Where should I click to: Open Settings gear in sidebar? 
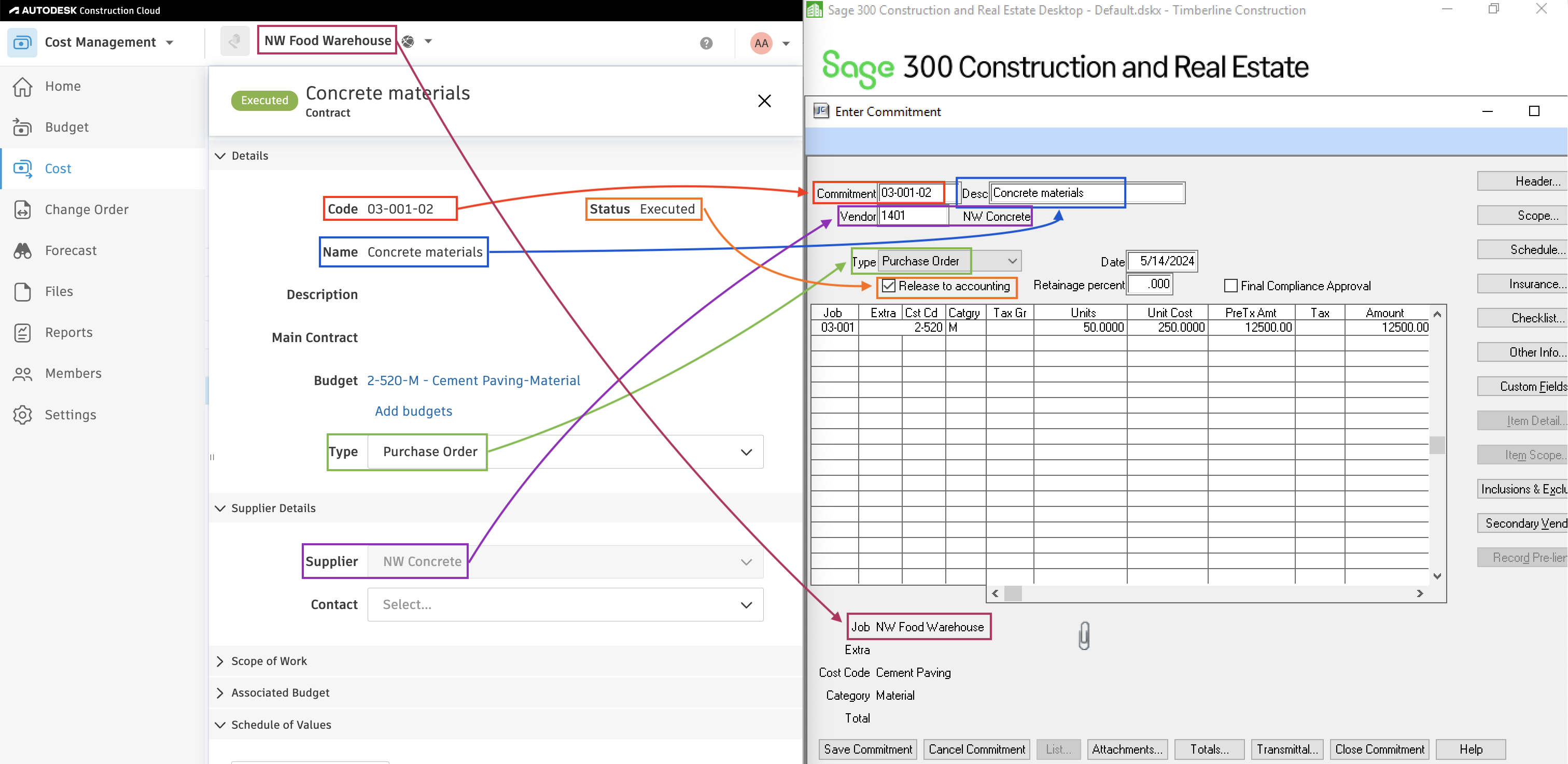22,415
